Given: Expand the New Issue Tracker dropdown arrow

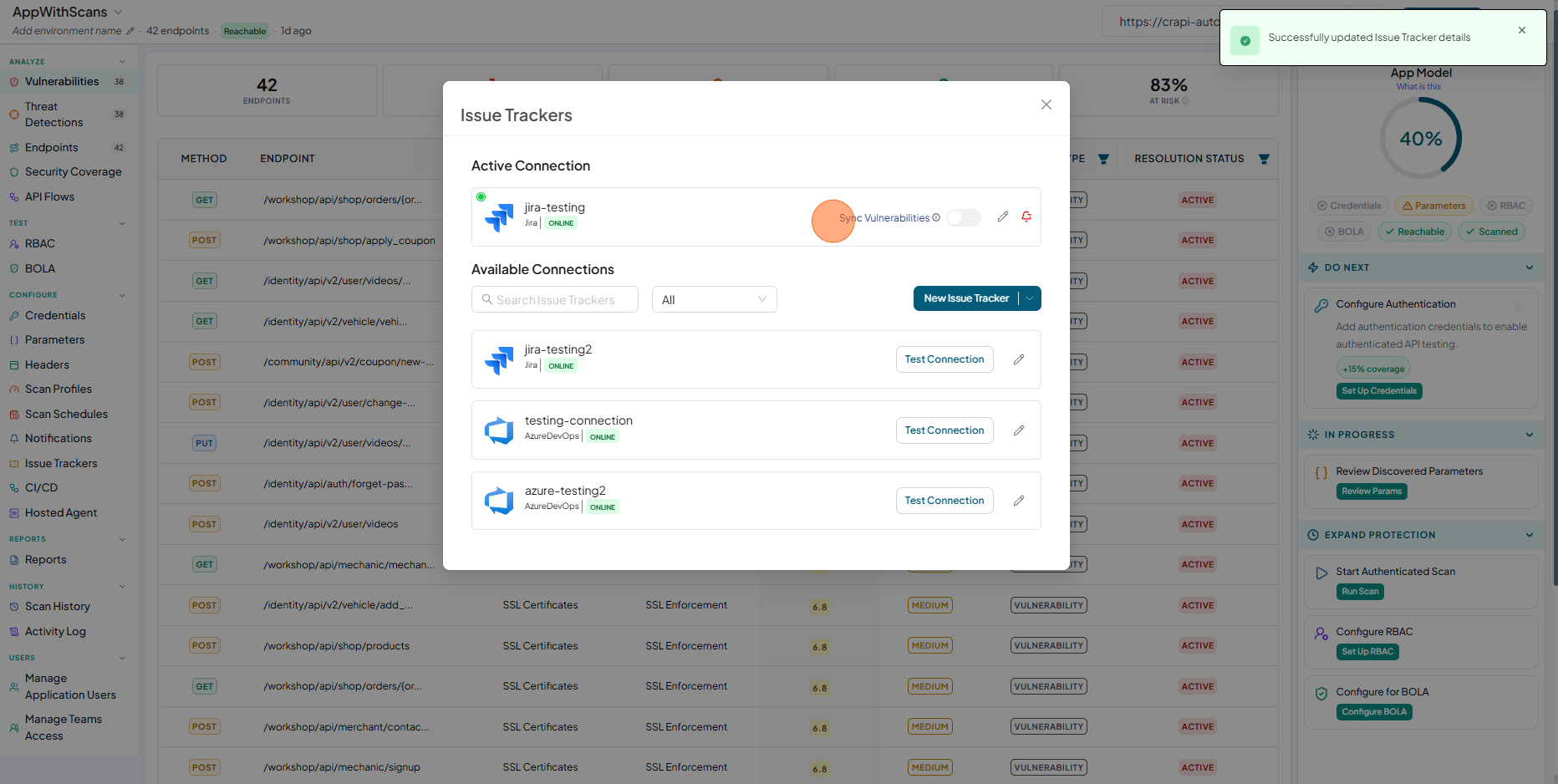Looking at the screenshot, I should pyautogui.click(x=1030, y=298).
